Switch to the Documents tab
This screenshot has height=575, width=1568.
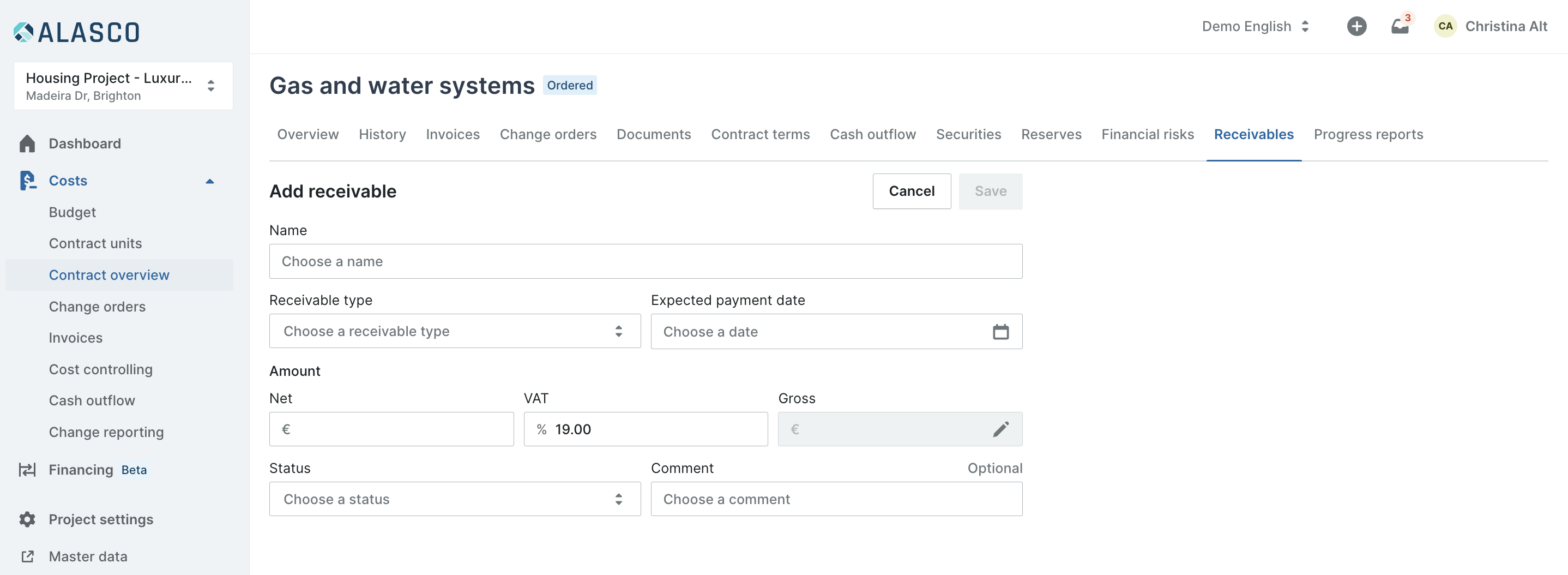click(654, 135)
